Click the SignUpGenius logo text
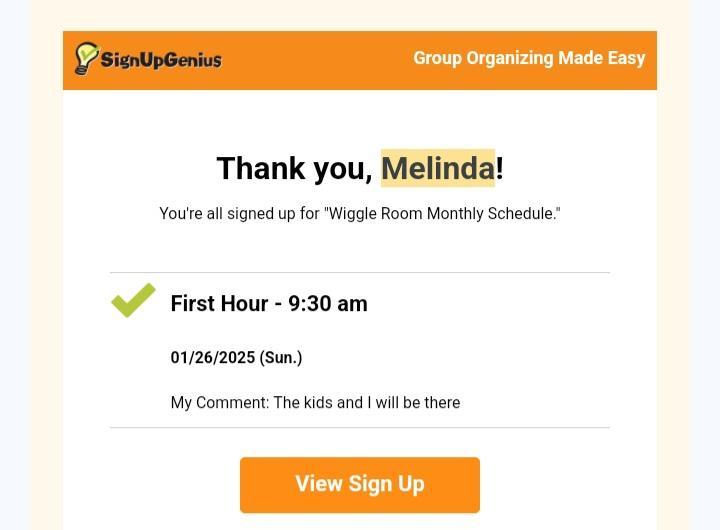 click(161, 60)
